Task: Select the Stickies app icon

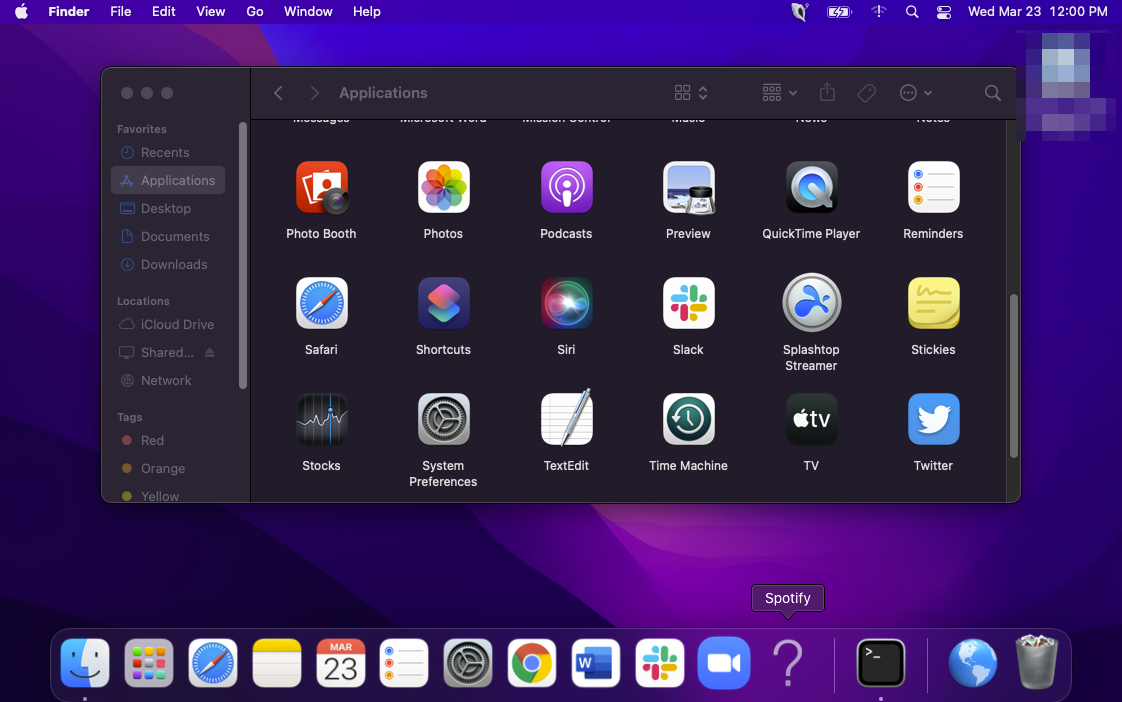Action: tap(933, 303)
